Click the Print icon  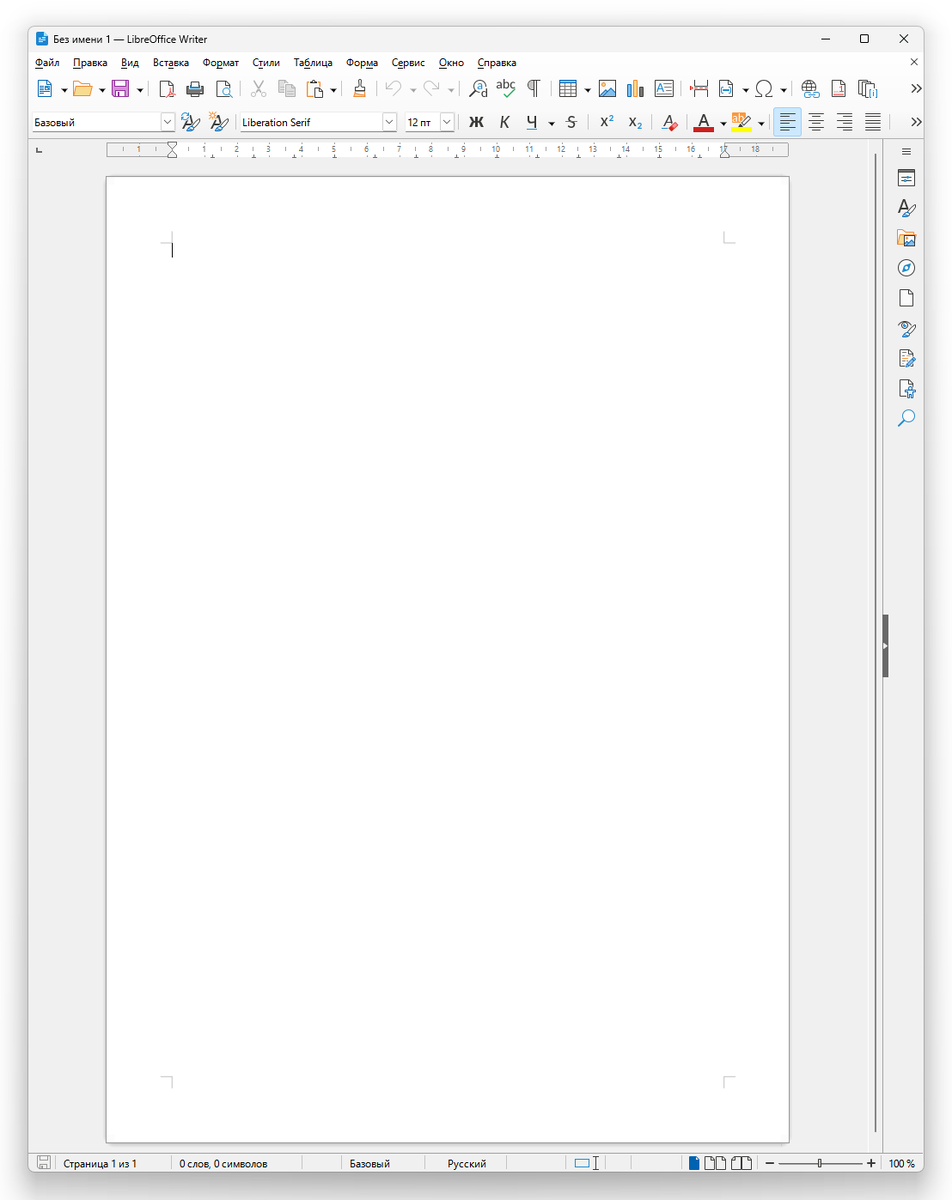point(196,89)
